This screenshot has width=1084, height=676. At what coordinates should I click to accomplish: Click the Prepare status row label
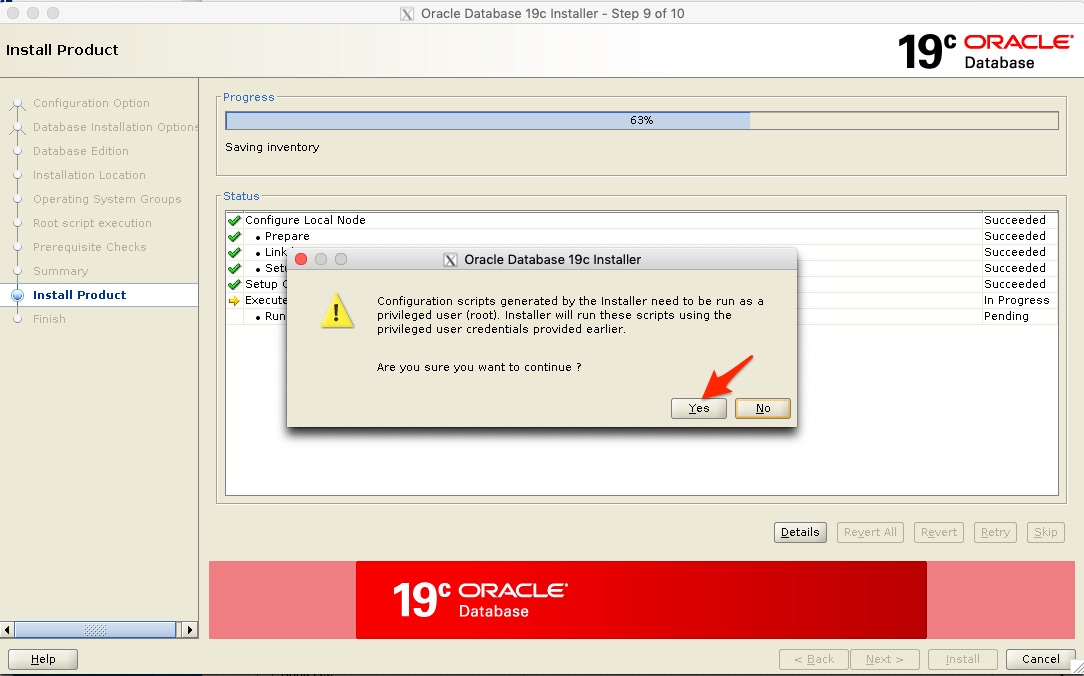coord(287,236)
